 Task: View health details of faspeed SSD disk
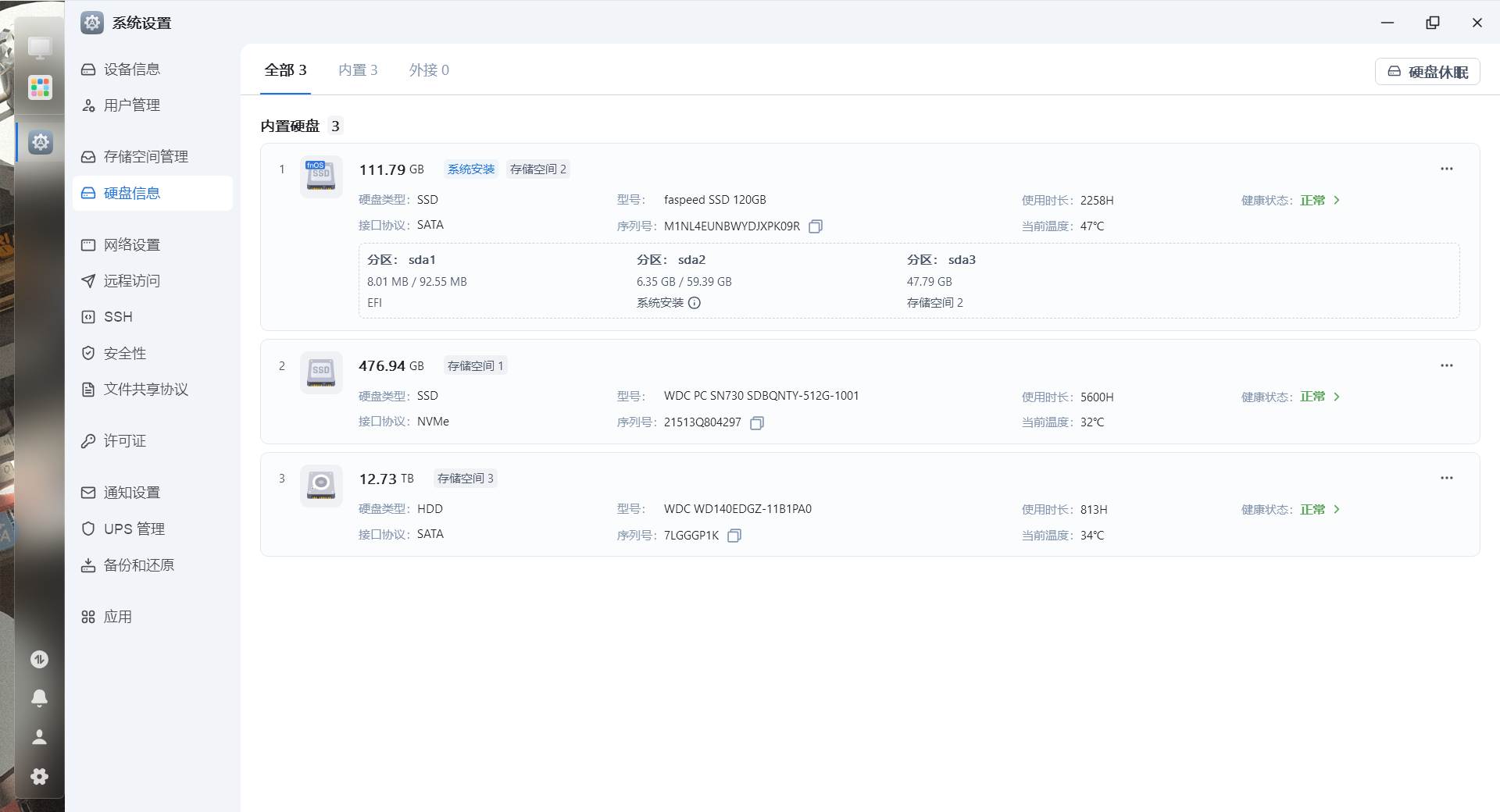pyautogui.click(x=1320, y=201)
